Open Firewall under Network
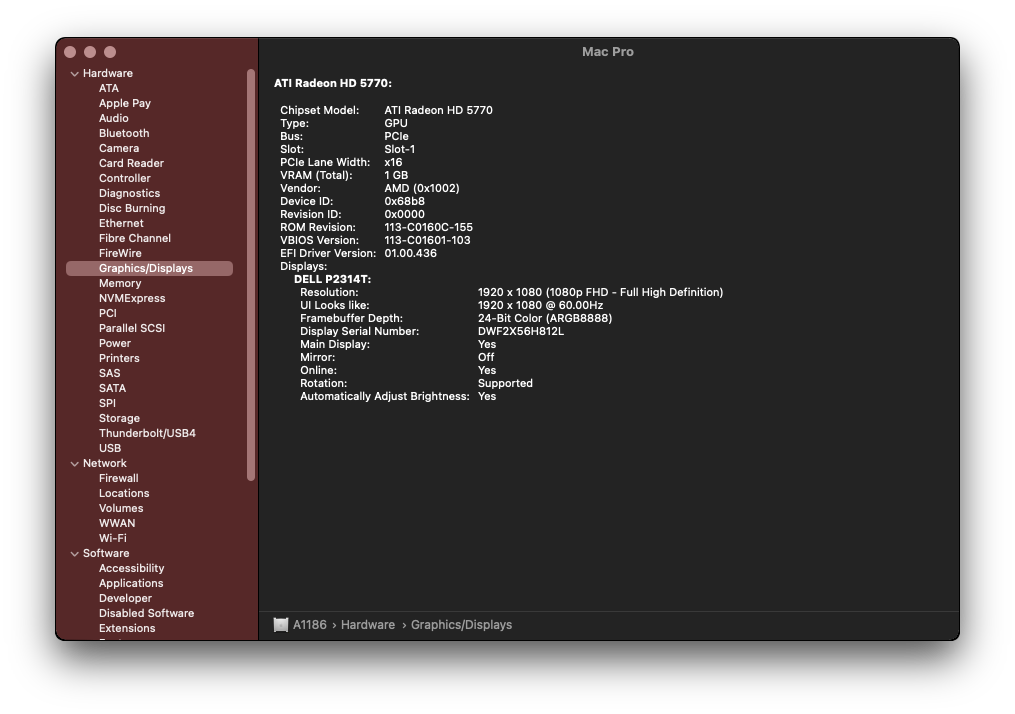This screenshot has width=1015, height=714. tap(118, 478)
